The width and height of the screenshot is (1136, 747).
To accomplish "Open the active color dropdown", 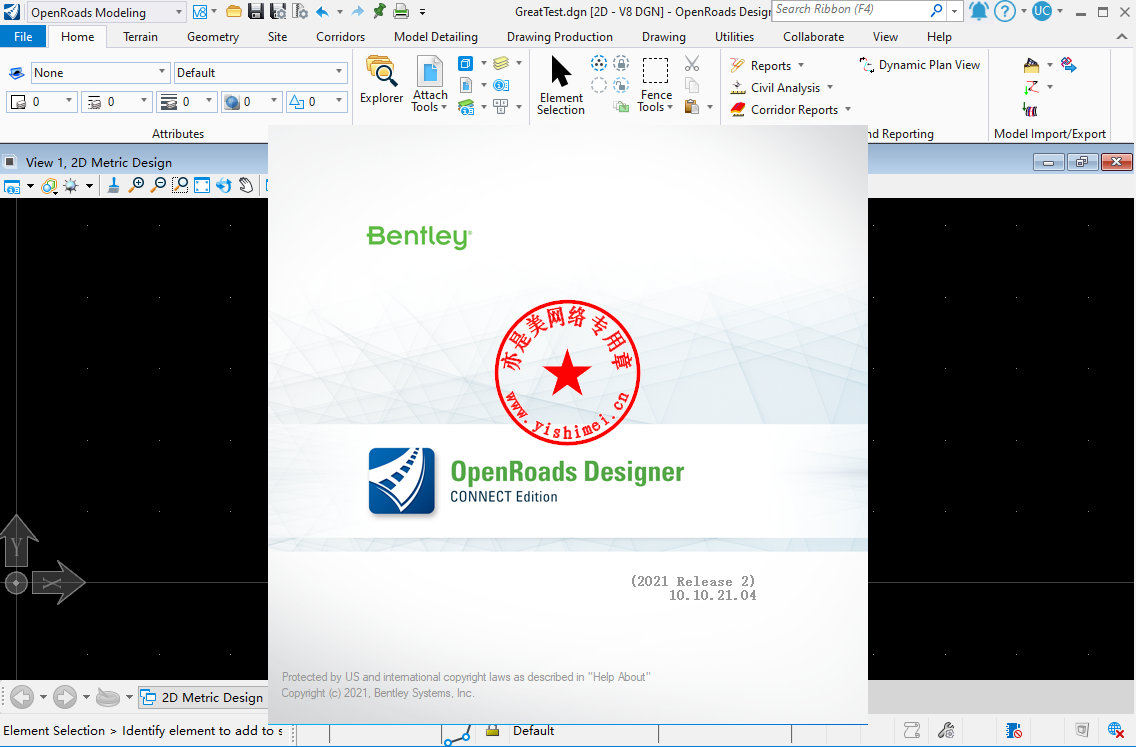I will (x=41, y=102).
